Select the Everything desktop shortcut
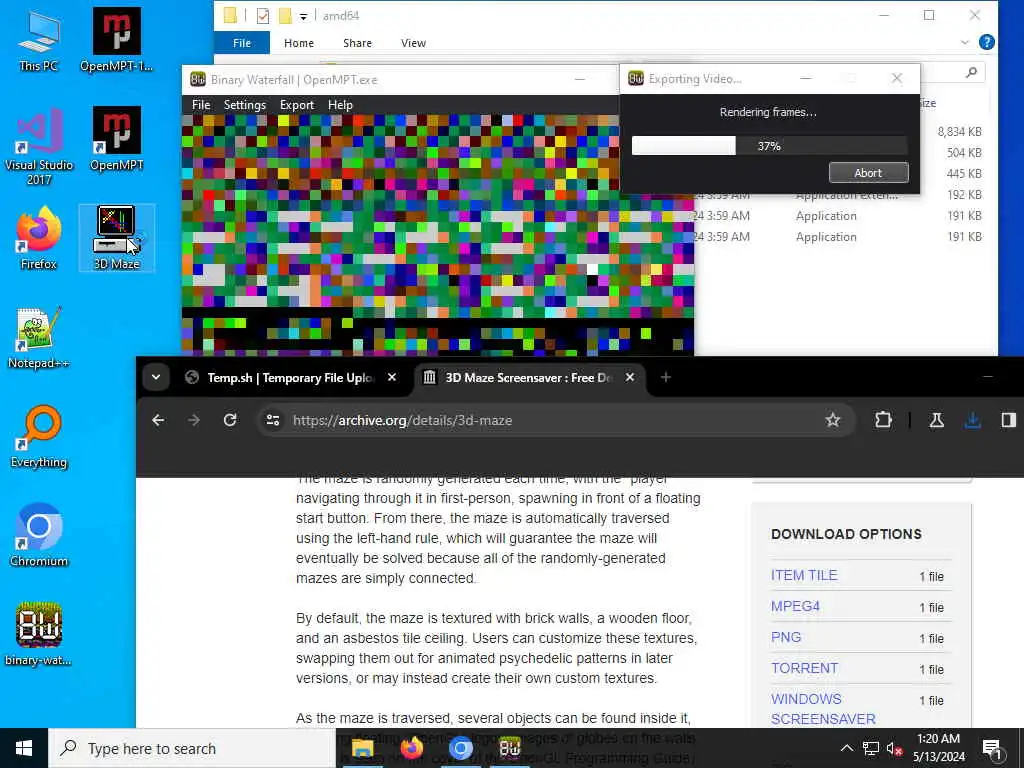The height and width of the screenshot is (768, 1024). 39,437
